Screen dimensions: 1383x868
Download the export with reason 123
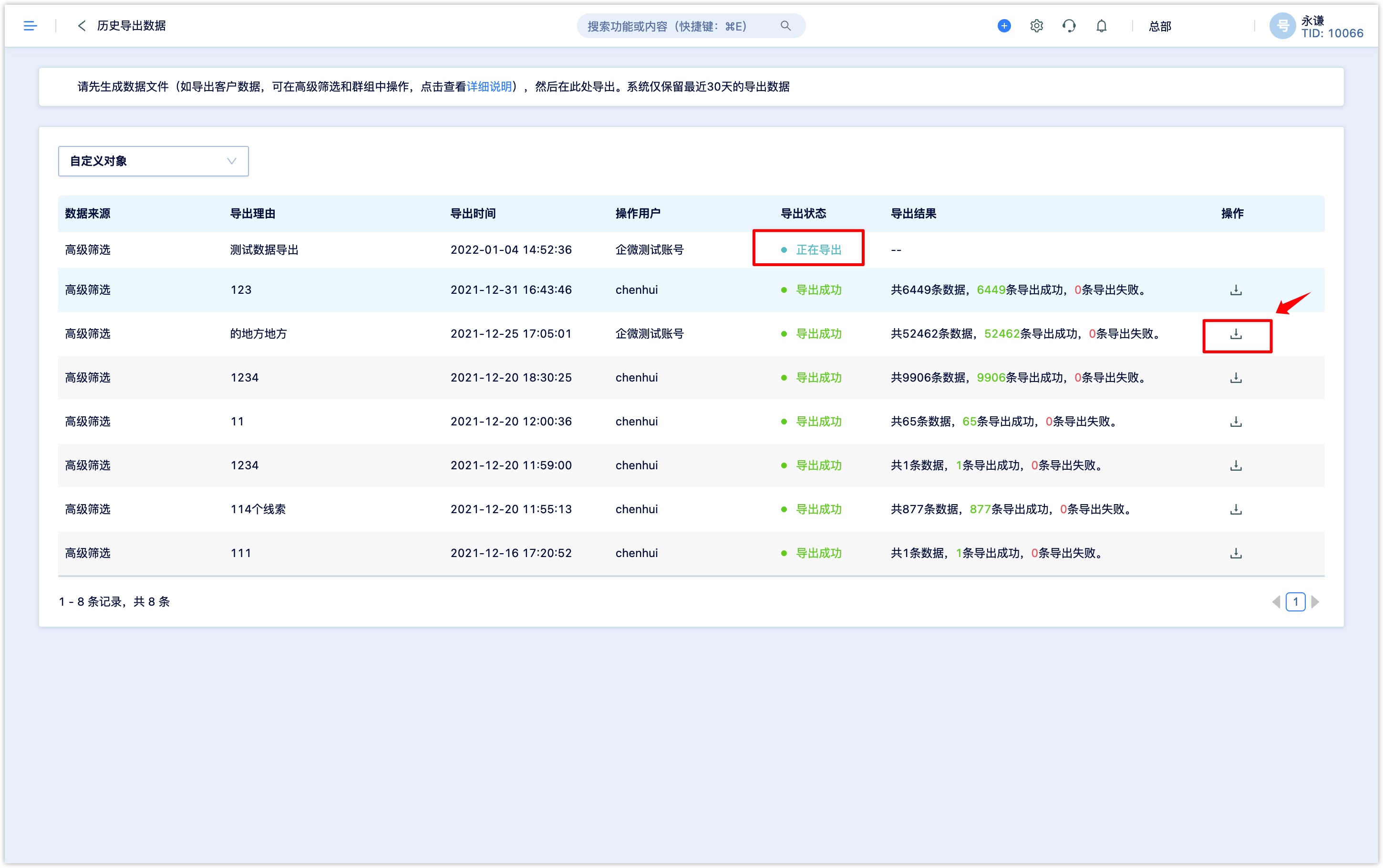click(1236, 290)
